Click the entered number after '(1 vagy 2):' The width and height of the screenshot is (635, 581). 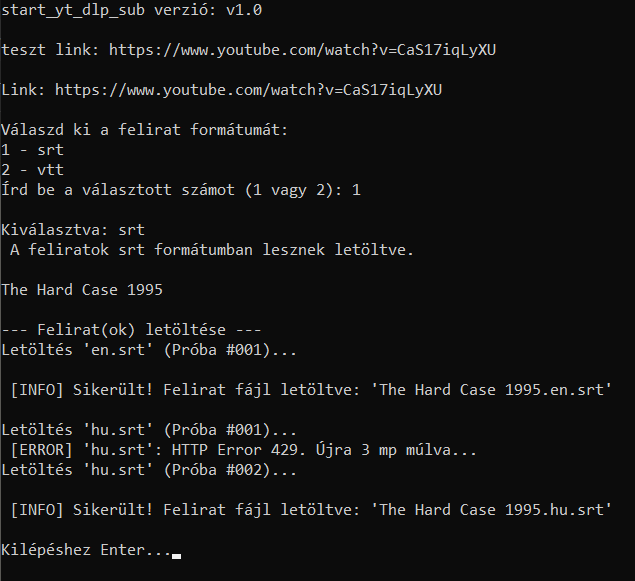(x=356, y=190)
